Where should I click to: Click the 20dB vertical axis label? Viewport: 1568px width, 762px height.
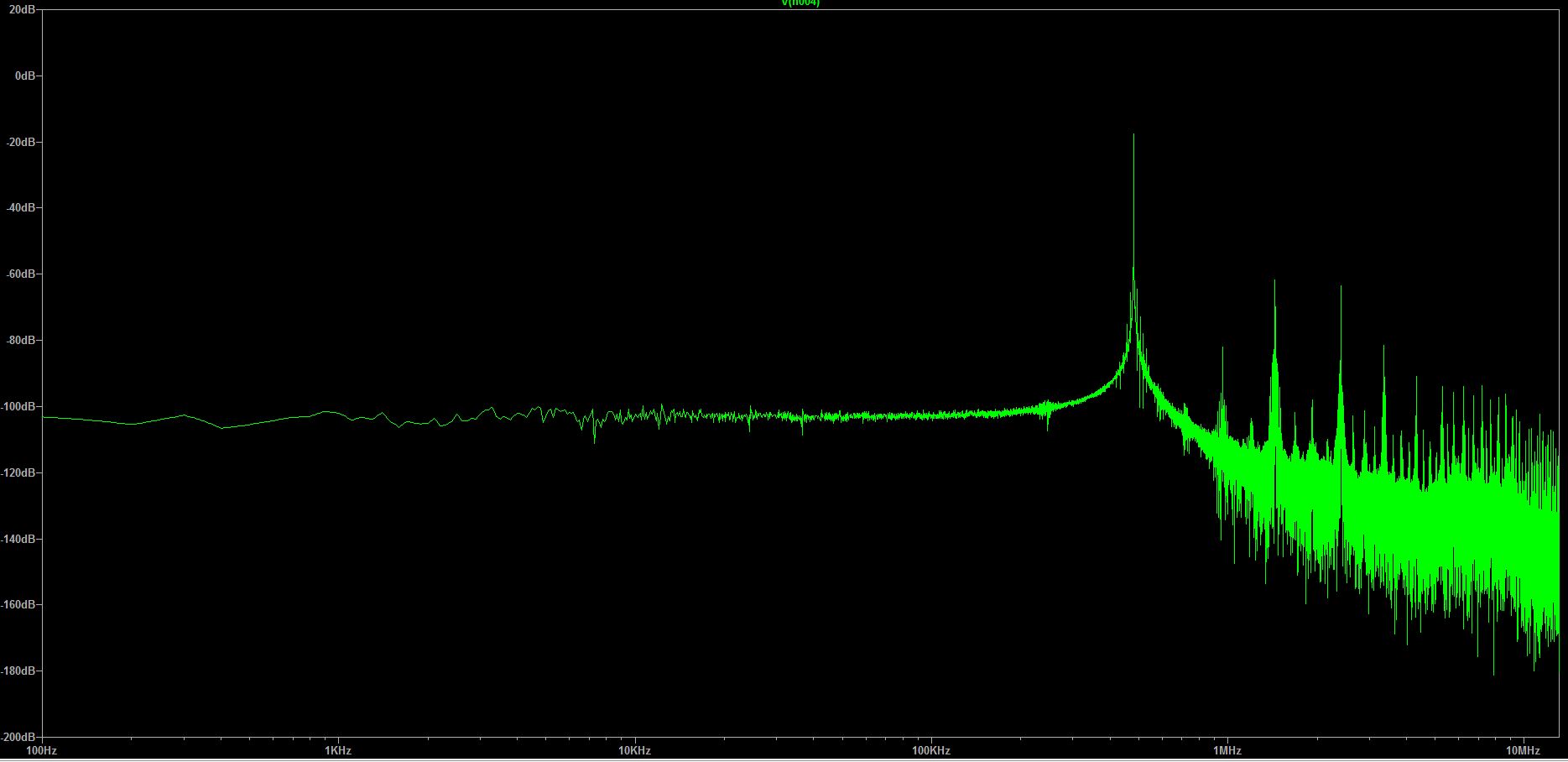click(x=21, y=9)
